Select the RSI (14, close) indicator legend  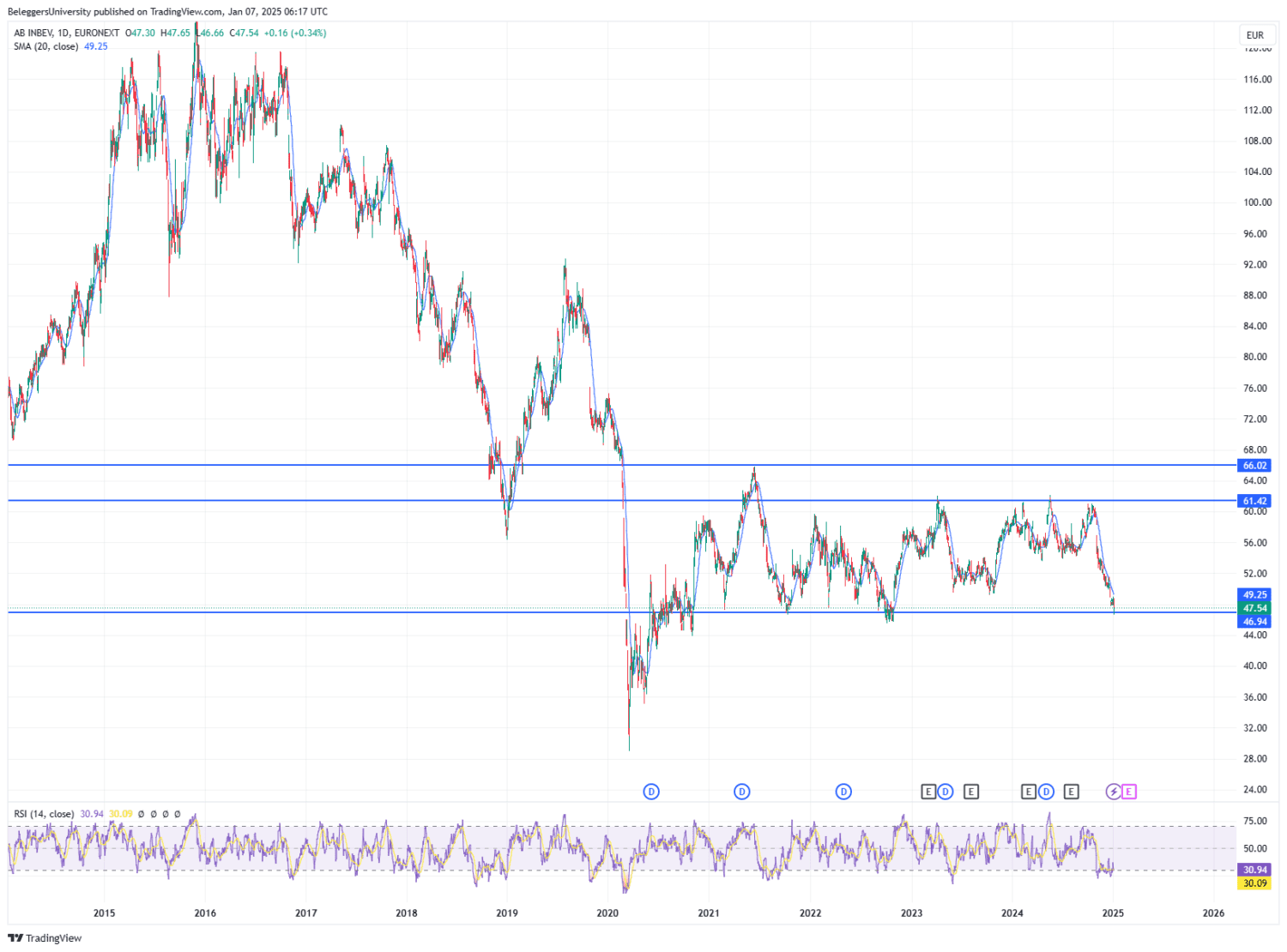[44, 814]
